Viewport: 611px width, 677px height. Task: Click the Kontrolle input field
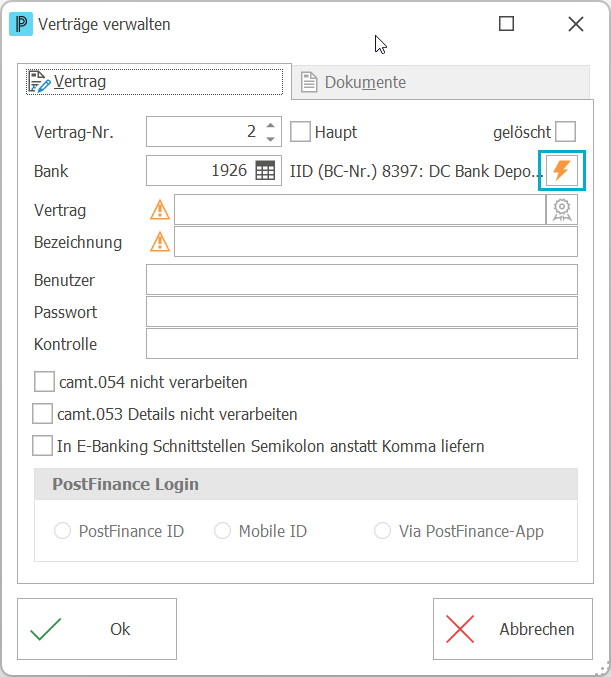pyautogui.click(x=362, y=344)
